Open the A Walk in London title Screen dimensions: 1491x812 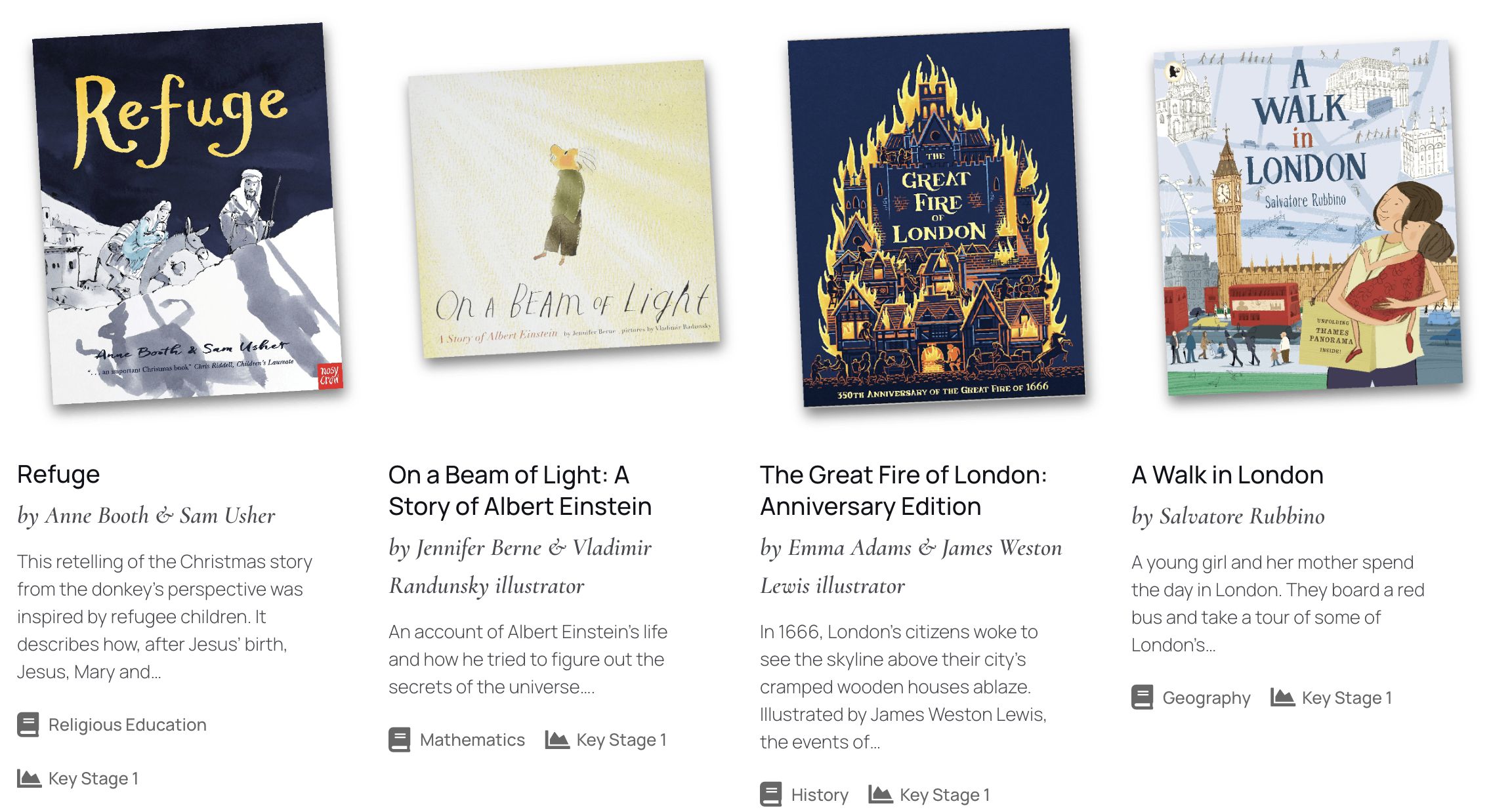point(1227,475)
